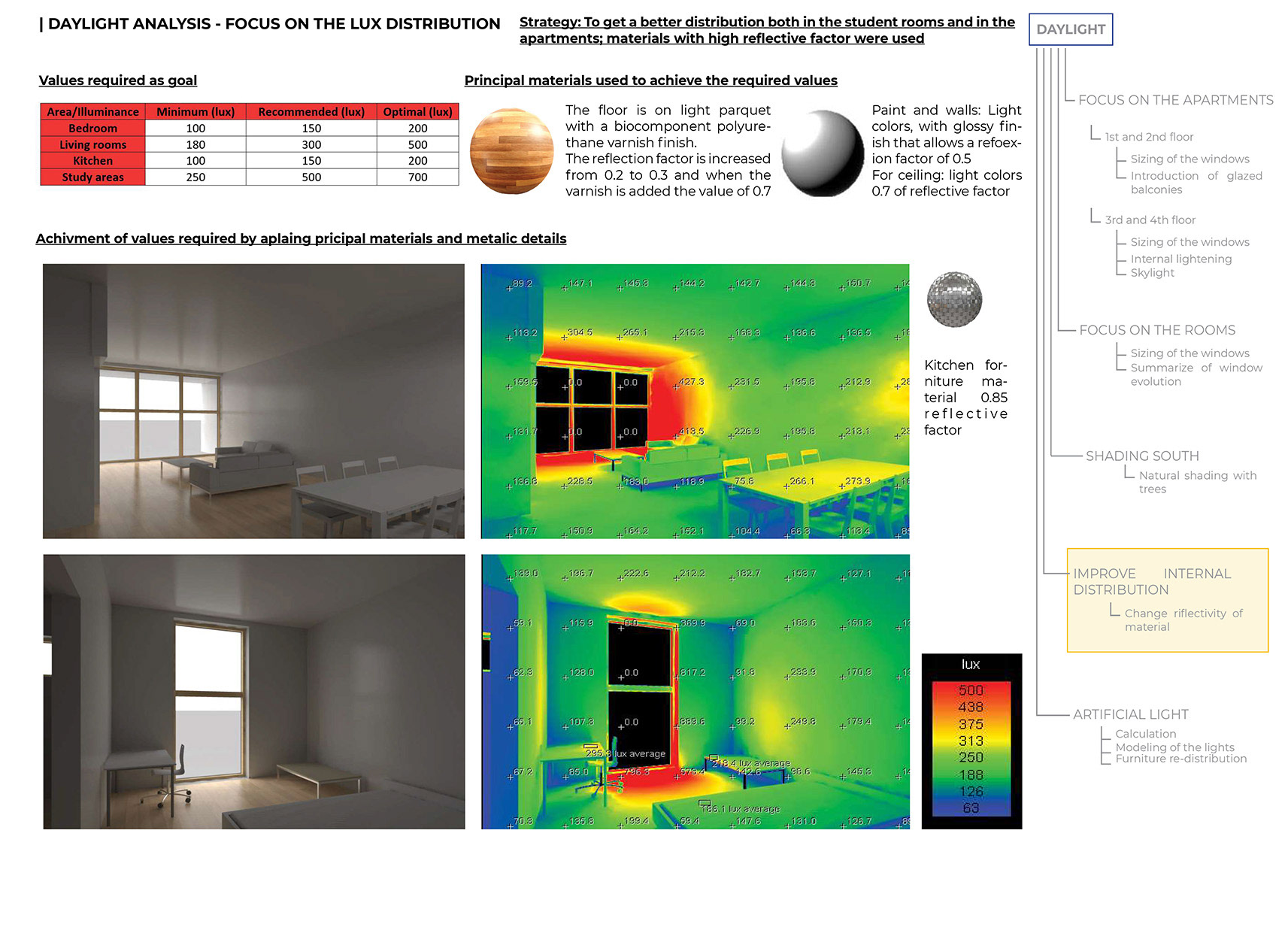Click the Area/Illuminance table header cell

pyautogui.click(x=92, y=112)
